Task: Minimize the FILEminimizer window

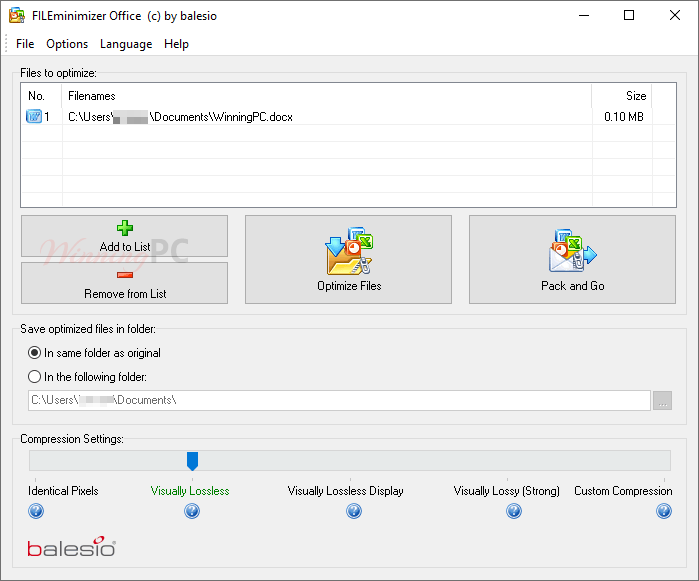Action: click(x=584, y=16)
